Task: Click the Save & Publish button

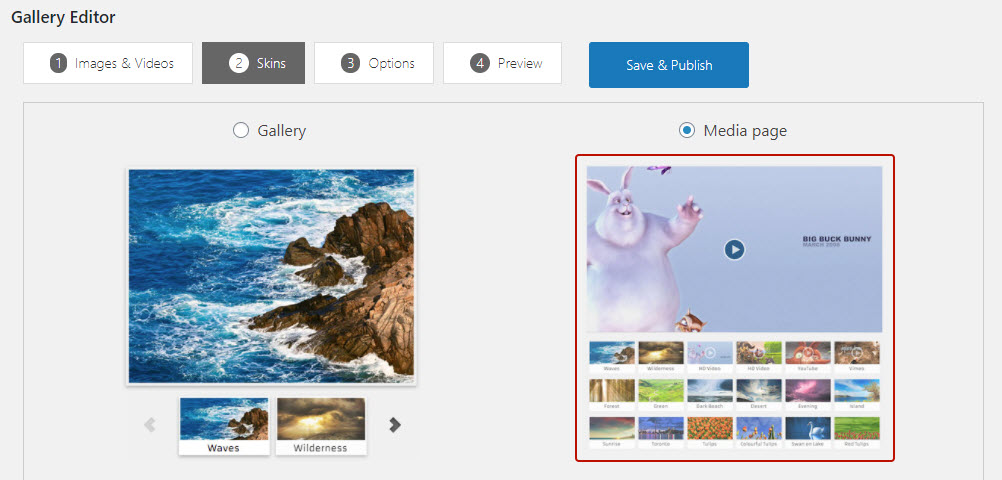Action: 669,65
